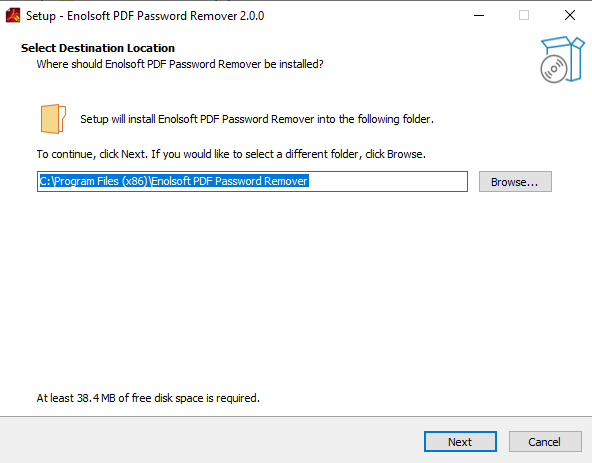
Task: Click Browse to choose a different folder
Action: [x=515, y=182]
